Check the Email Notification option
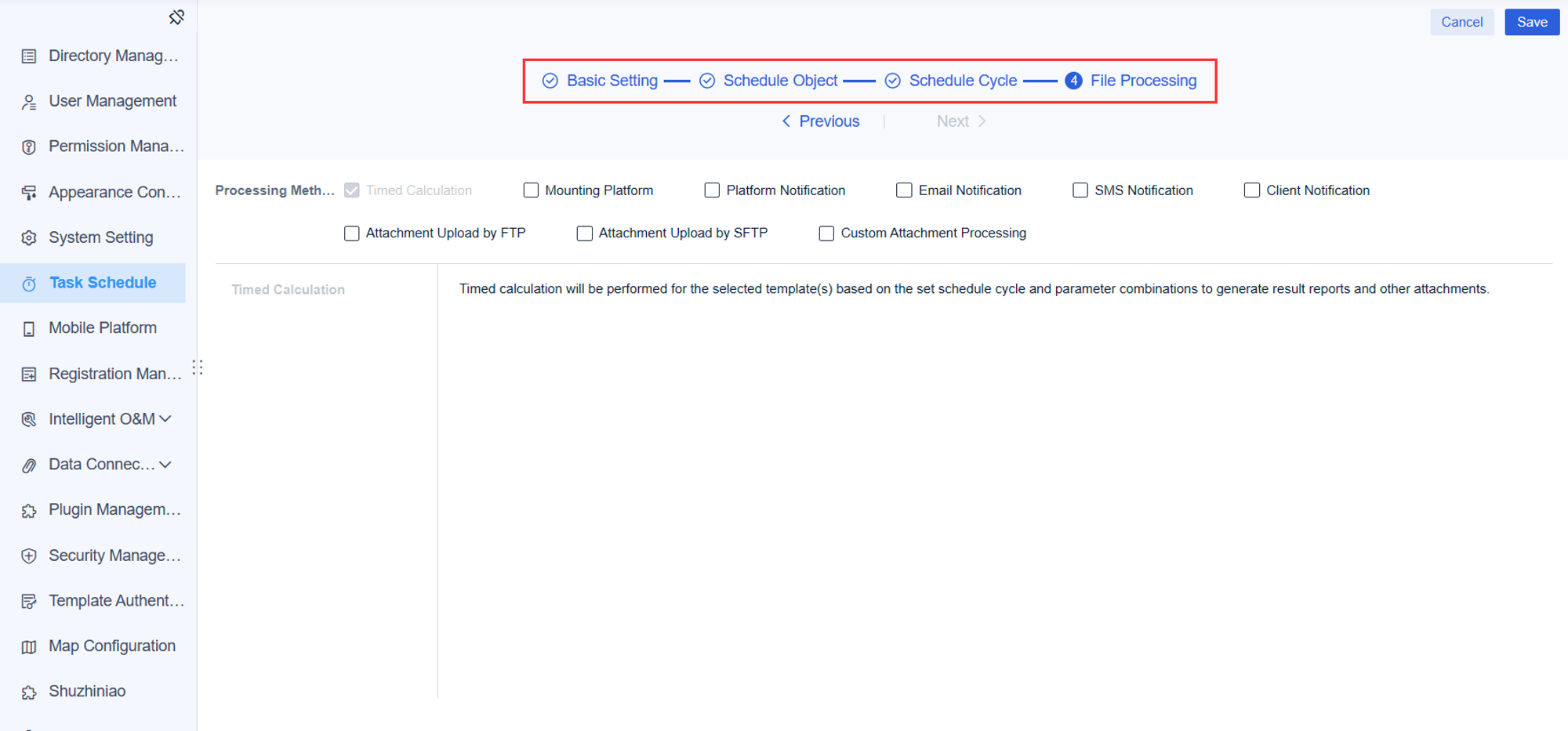The width and height of the screenshot is (1568, 731). (x=903, y=190)
